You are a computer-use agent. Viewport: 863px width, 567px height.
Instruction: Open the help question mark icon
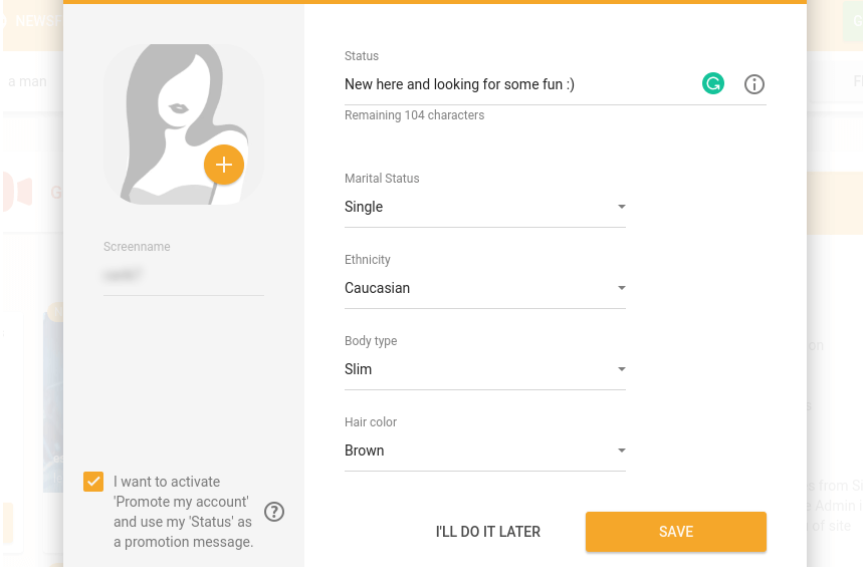click(x=274, y=512)
